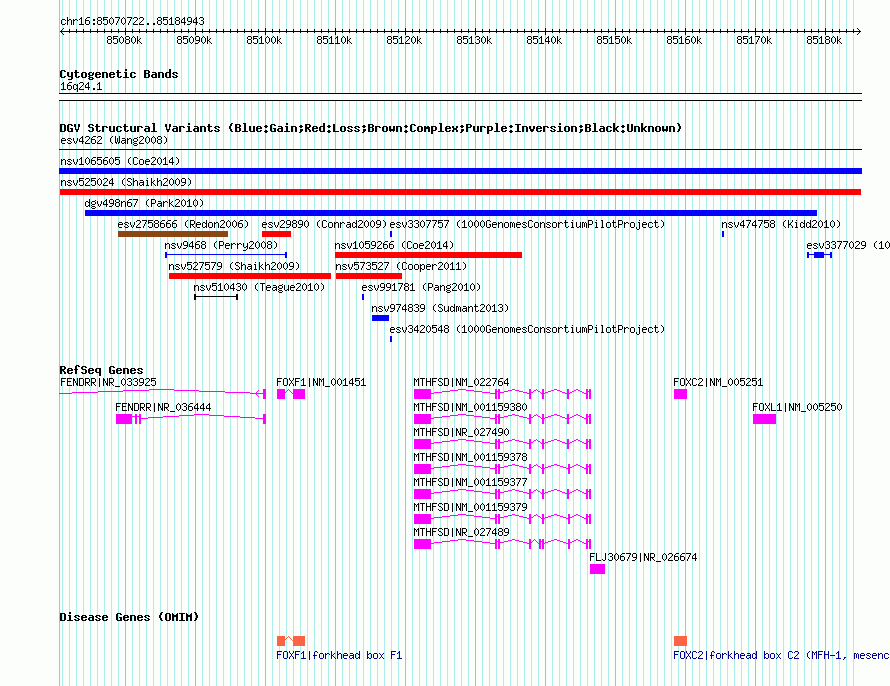Click the 85180k ruler tick label

coord(824,40)
